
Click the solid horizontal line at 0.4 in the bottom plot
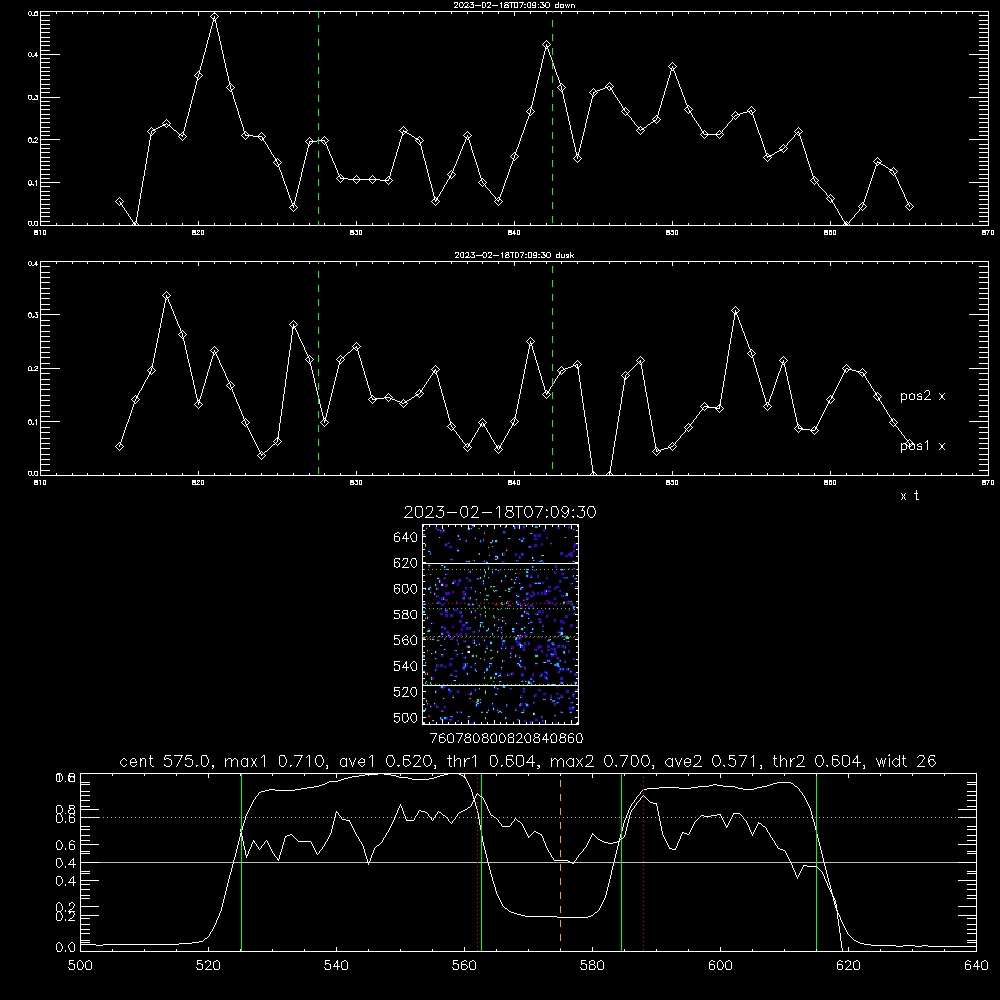(528, 862)
